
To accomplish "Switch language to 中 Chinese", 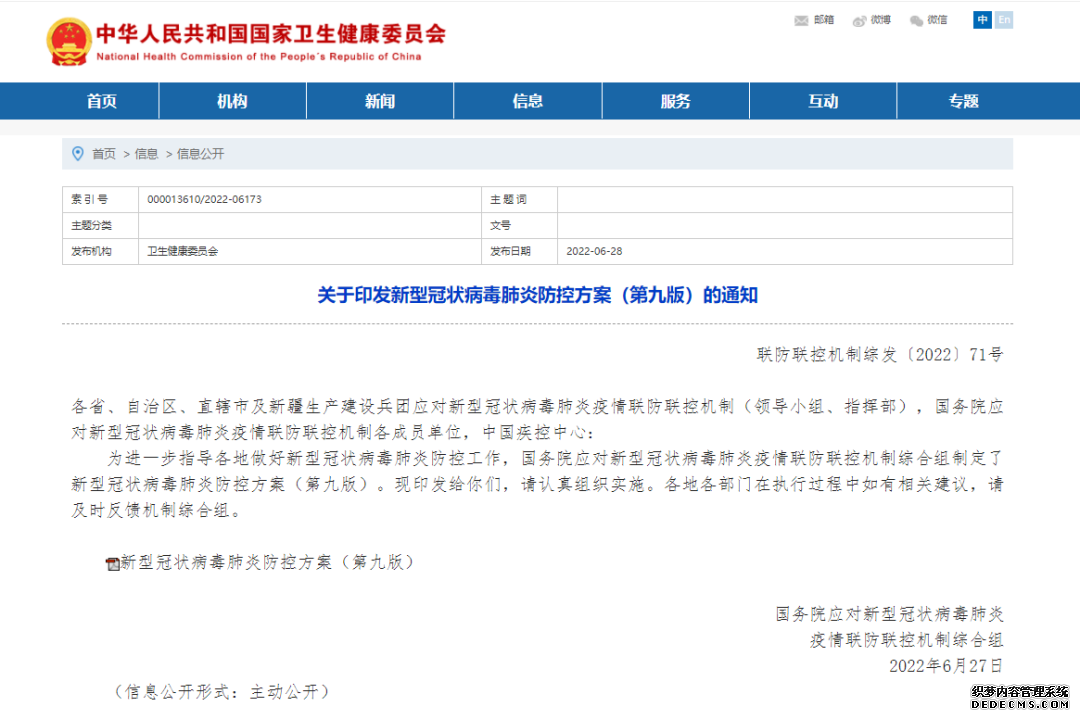I will coord(982,20).
